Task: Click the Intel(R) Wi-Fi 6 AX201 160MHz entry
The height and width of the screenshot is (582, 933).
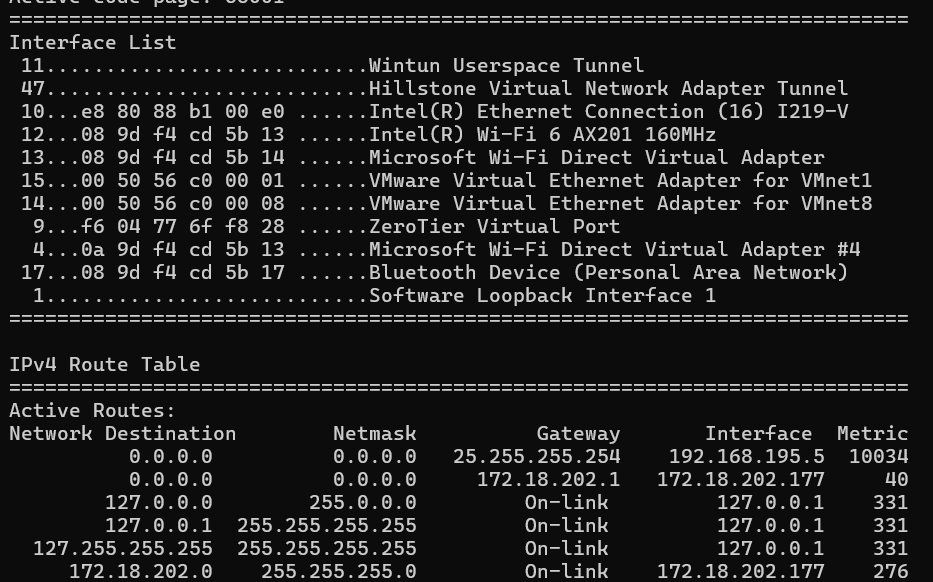Action: point(542,134)
